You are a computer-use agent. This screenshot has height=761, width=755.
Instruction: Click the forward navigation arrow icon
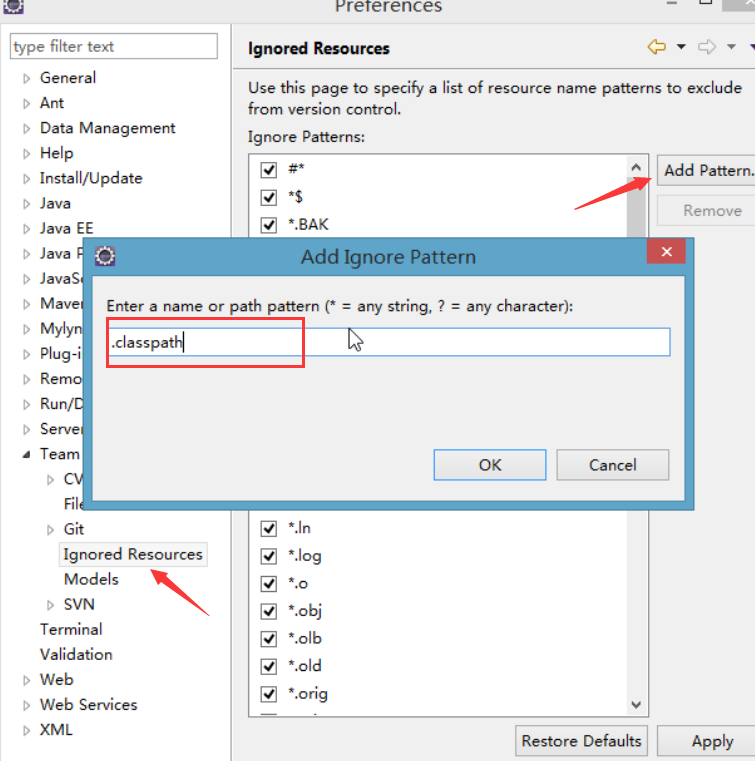[706, 47]
